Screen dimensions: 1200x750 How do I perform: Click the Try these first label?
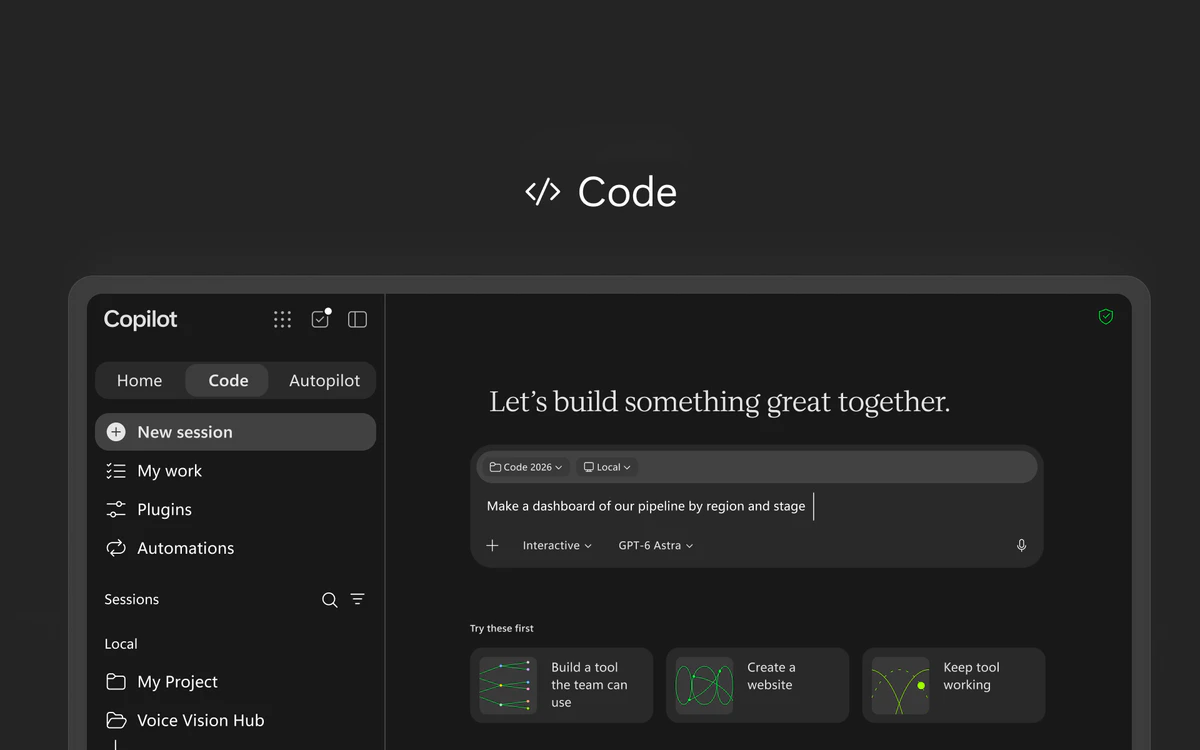click(502, 628)
